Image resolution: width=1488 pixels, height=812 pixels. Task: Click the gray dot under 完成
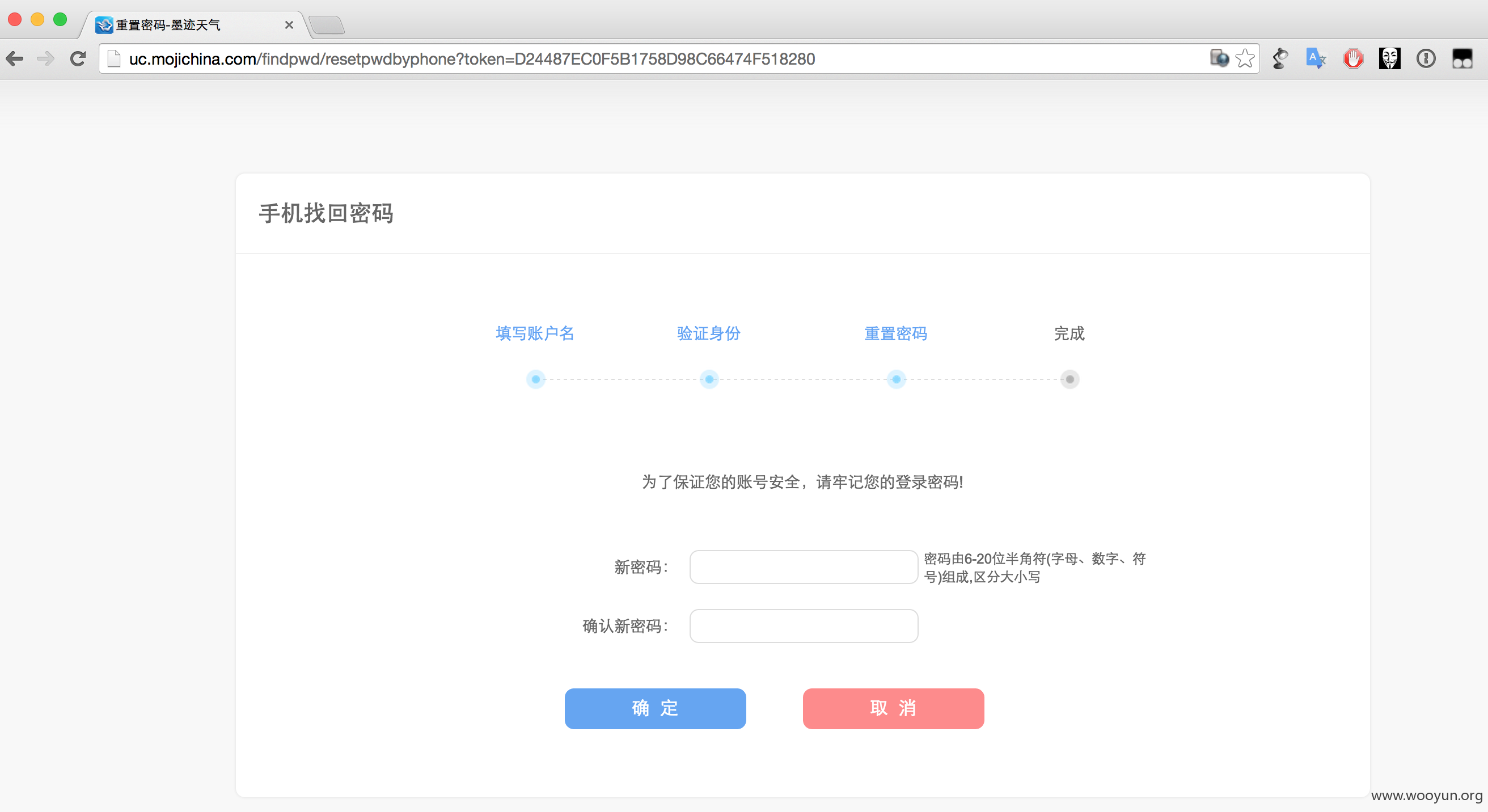[1070, 379]
